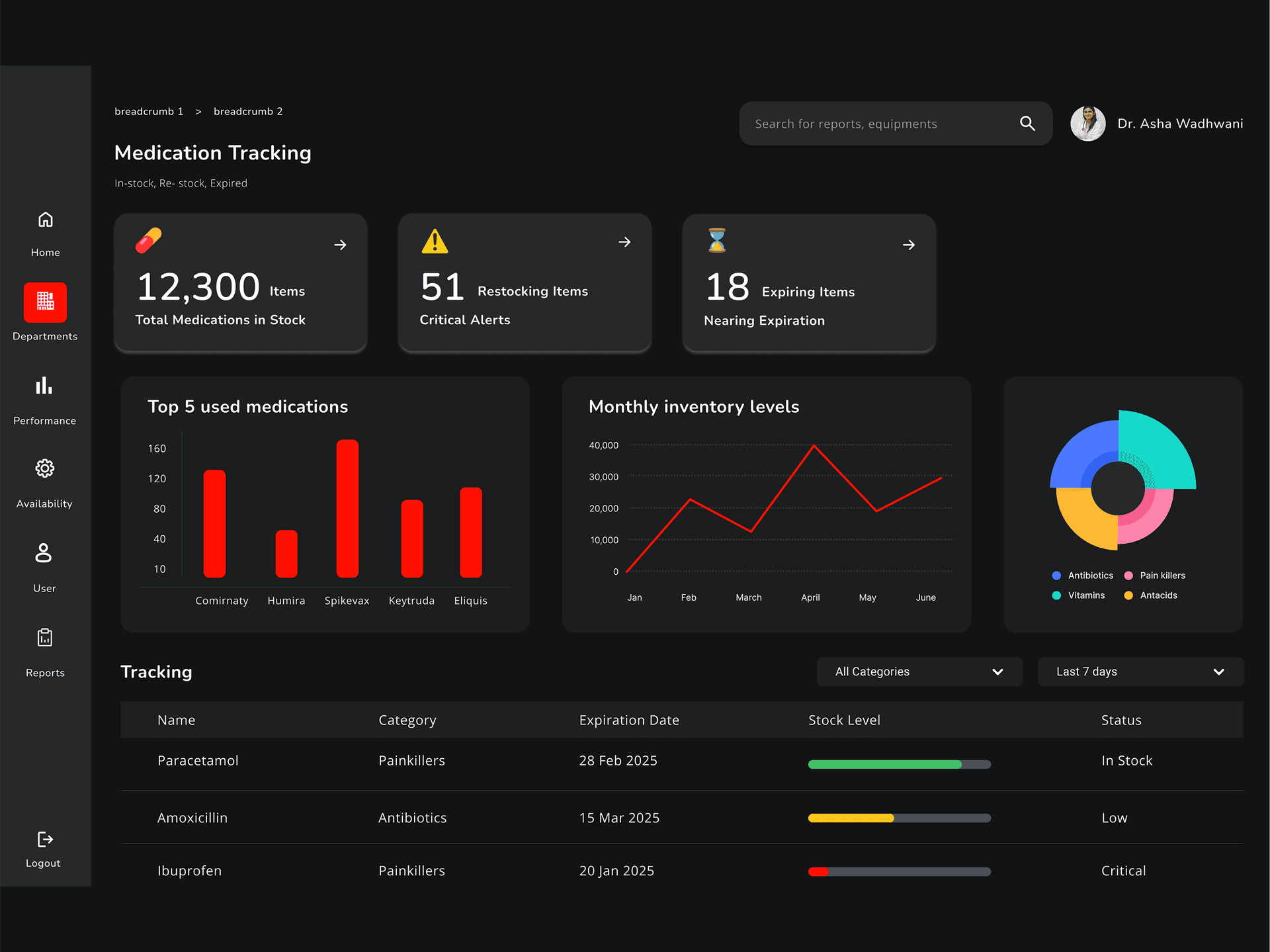Screen dimensions: 1270x952
Task: Click the Antibiotics legend color dot
Action: point(1056,576)
